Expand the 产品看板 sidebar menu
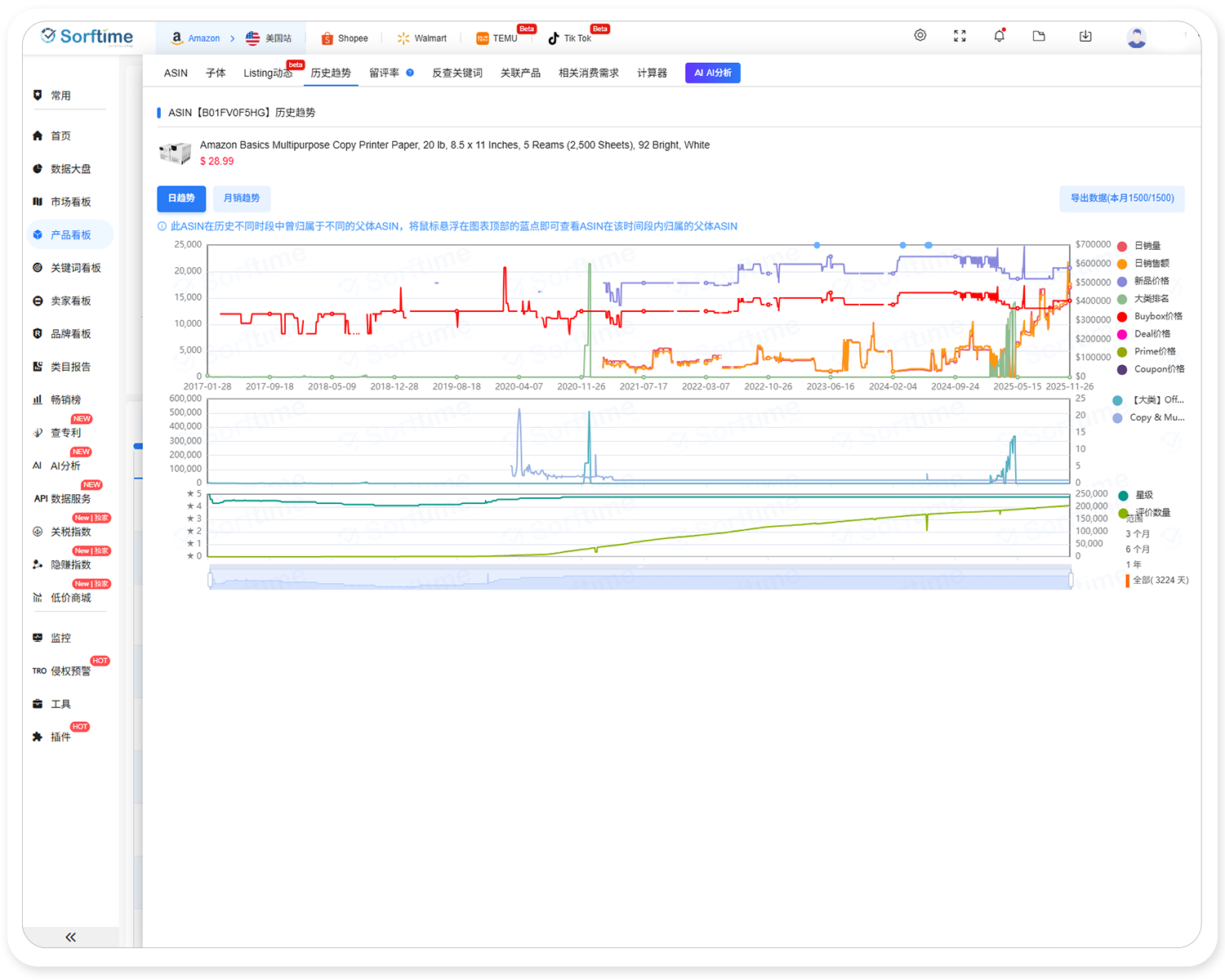The height and width of the screenshot is (980, 1225). pos(70,234)
